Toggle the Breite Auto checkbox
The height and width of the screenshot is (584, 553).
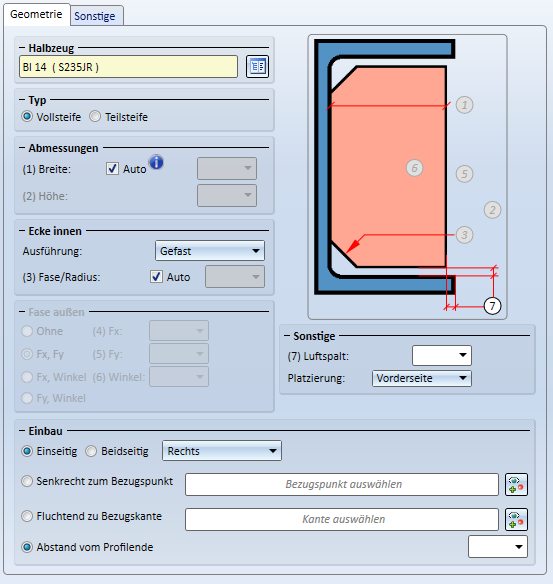[x=112, y=169]
